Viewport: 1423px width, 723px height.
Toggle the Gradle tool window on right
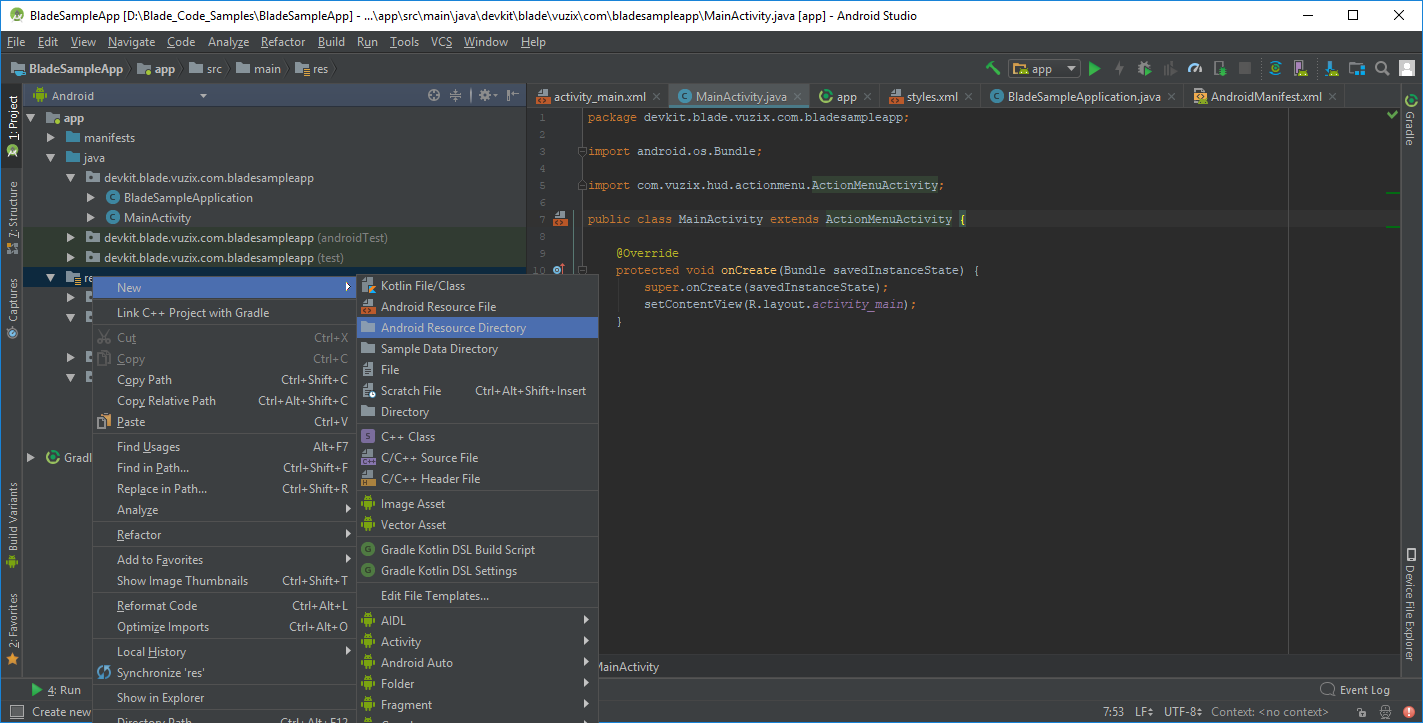1411,121
